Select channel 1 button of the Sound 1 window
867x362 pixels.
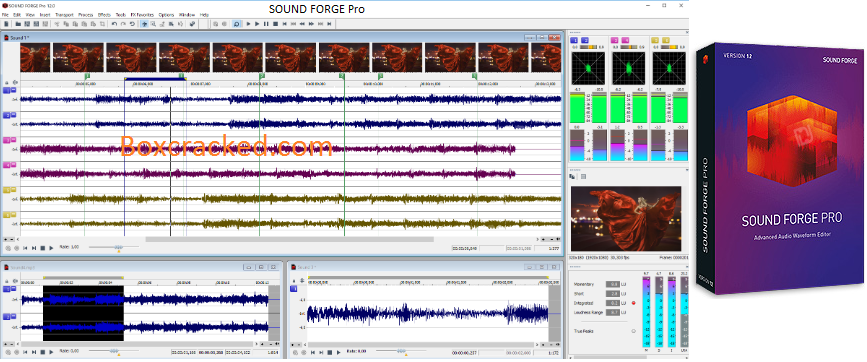pyautogui.click(x=8, y=90)
